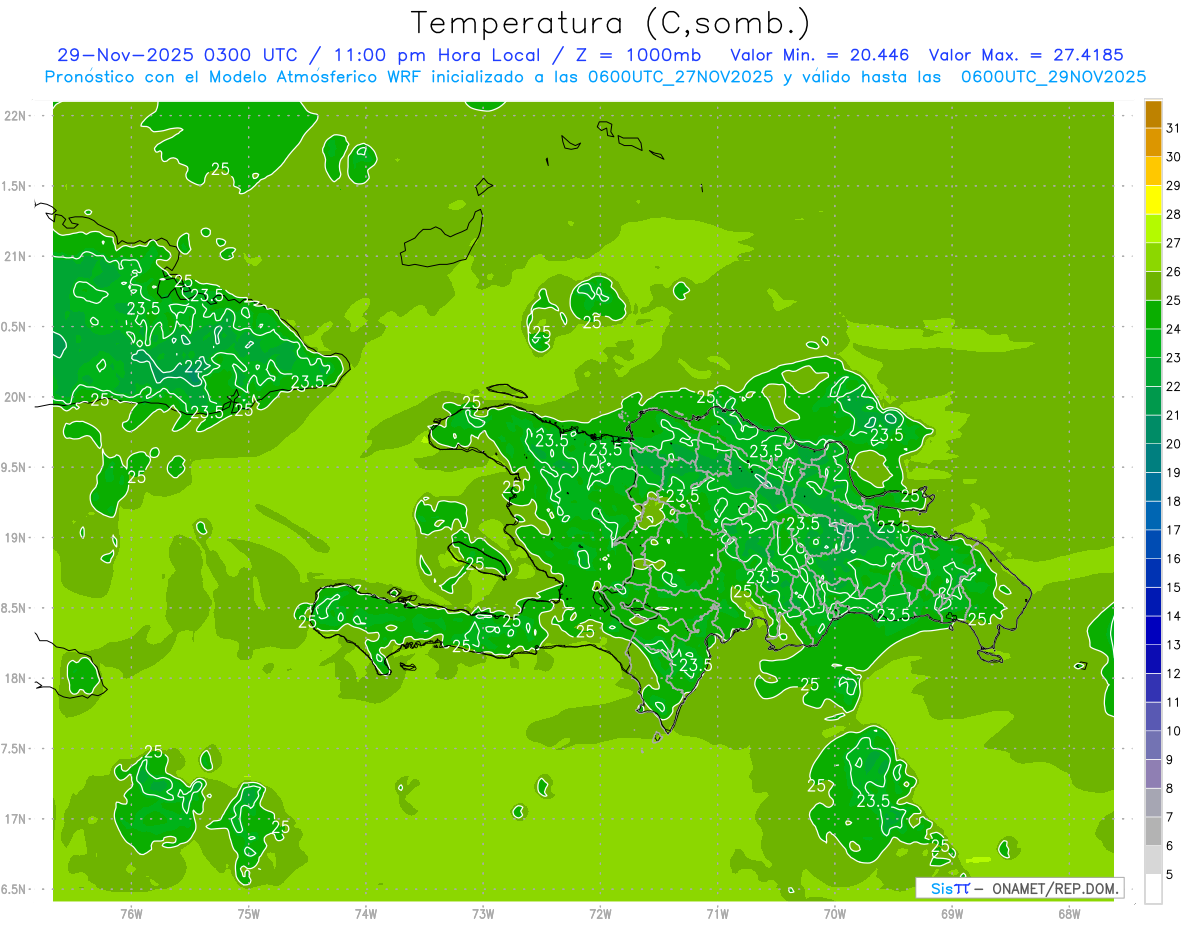Pick the dark blue swatch between 12 and 13
Screen dimensions: 1200x927
click(1153, 659)
